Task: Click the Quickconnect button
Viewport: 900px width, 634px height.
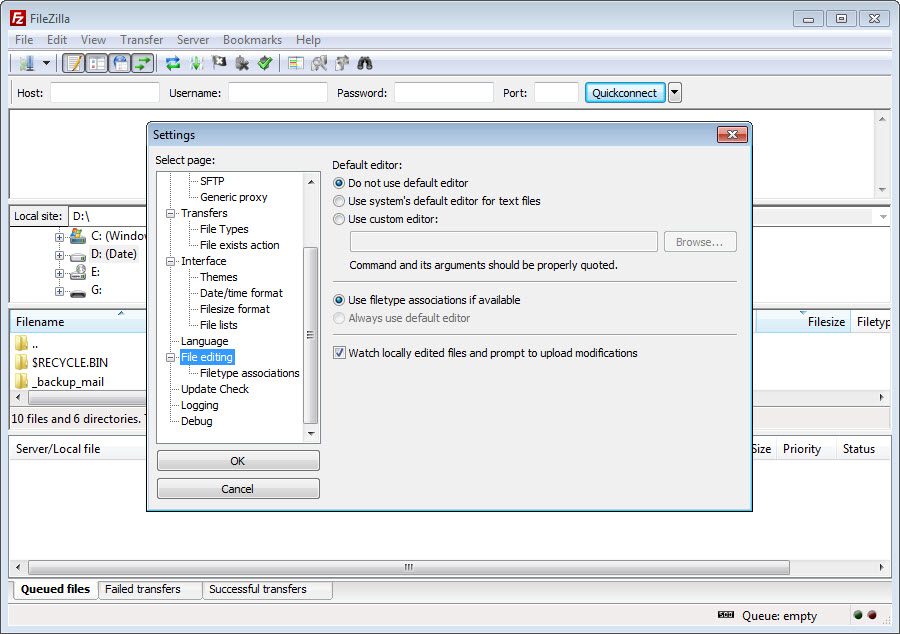Action: 624,92
